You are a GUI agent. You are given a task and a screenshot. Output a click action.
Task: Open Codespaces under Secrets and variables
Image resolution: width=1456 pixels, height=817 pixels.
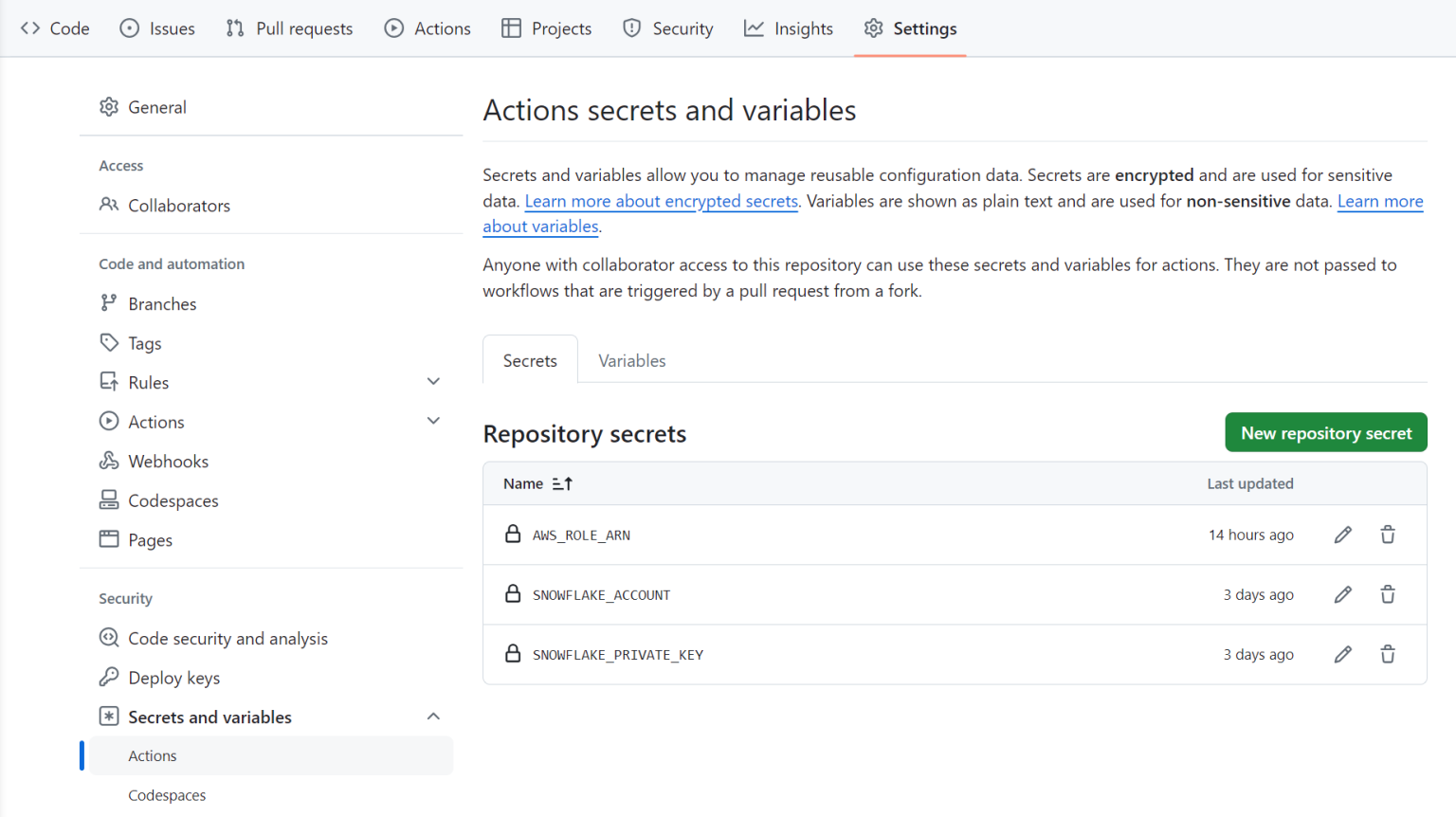coord(167,795)
